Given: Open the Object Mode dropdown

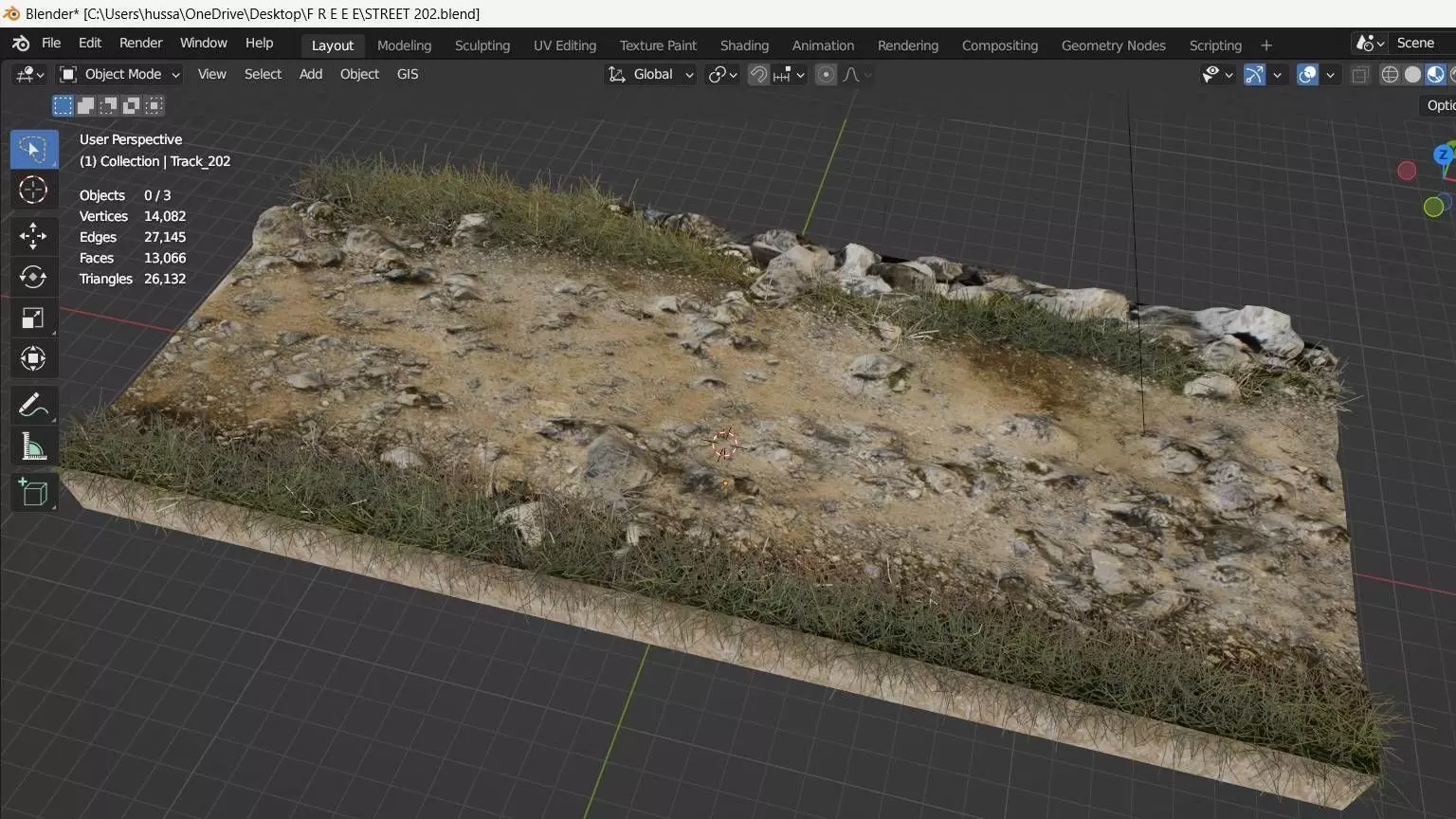Looking at the screenshot, I should tap(119, 75).
